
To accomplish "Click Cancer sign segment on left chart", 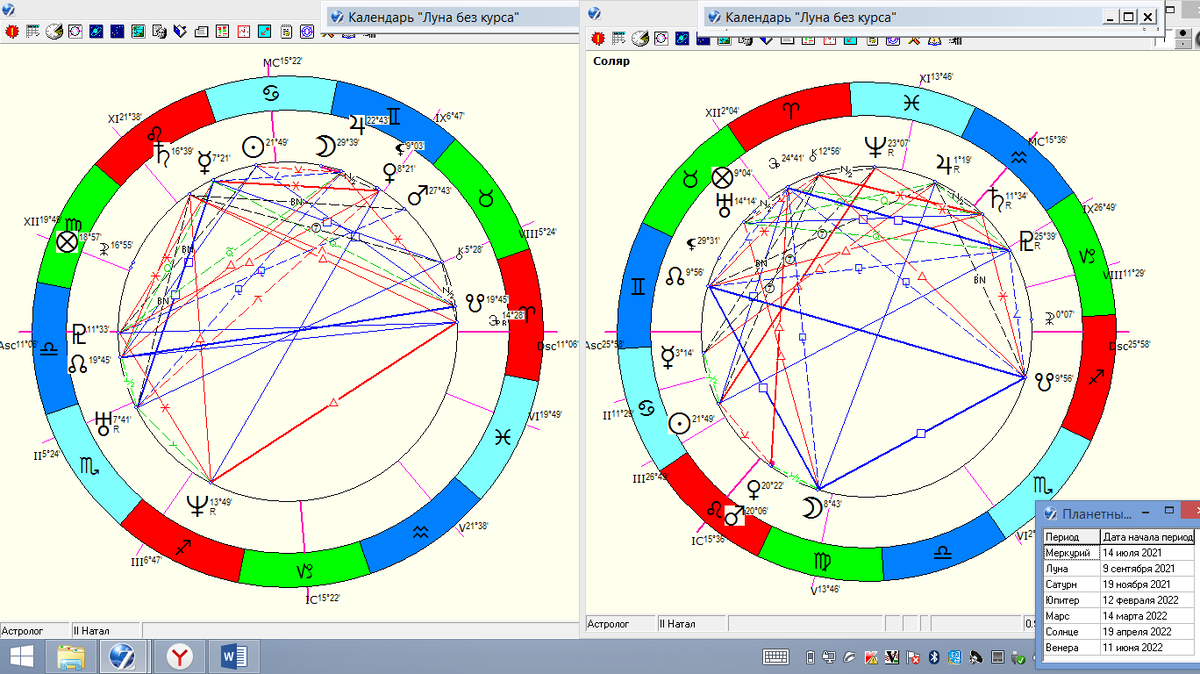I will click(x=271, y=95).
